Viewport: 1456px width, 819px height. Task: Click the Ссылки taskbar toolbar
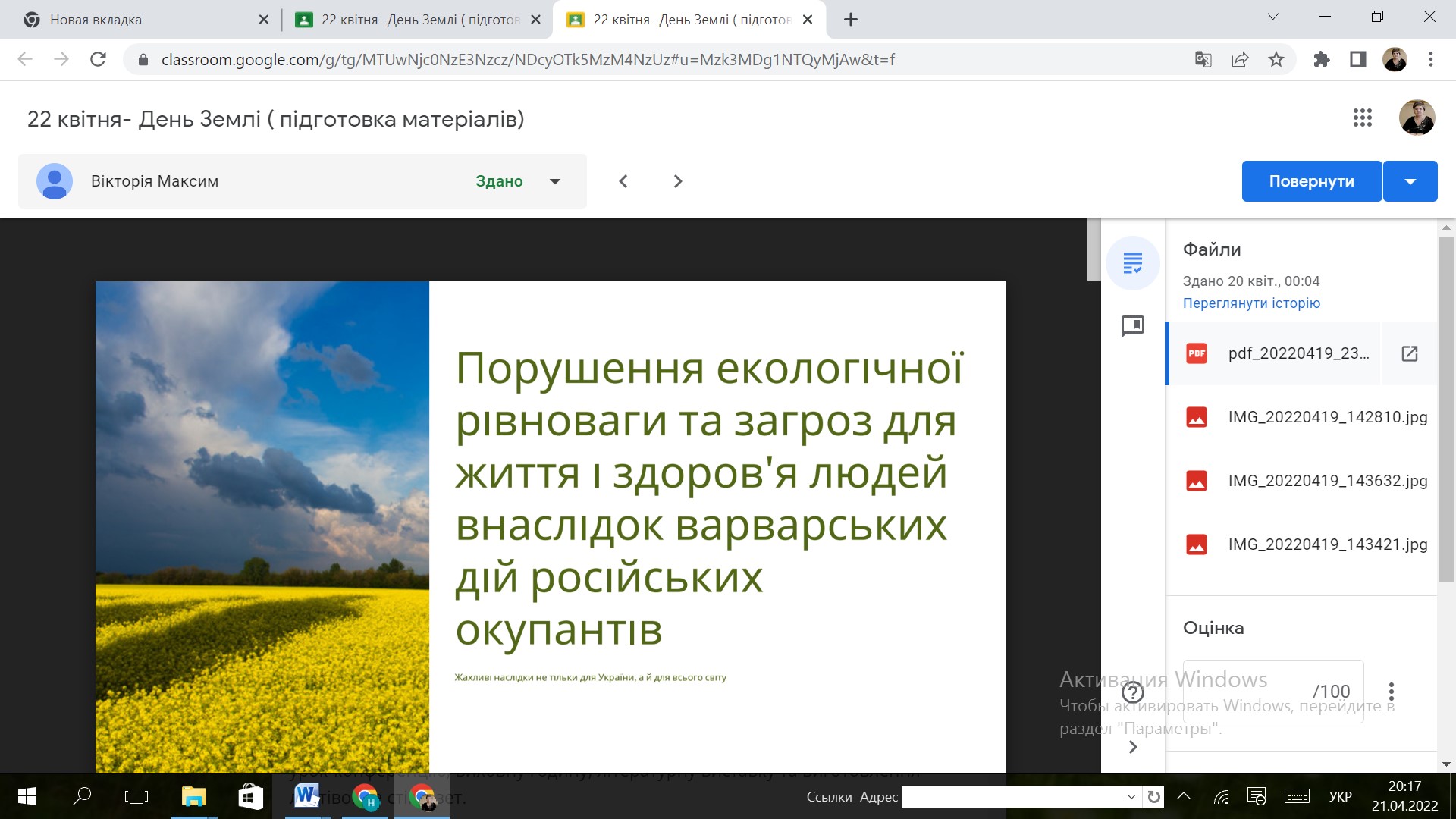pos(829,796)
